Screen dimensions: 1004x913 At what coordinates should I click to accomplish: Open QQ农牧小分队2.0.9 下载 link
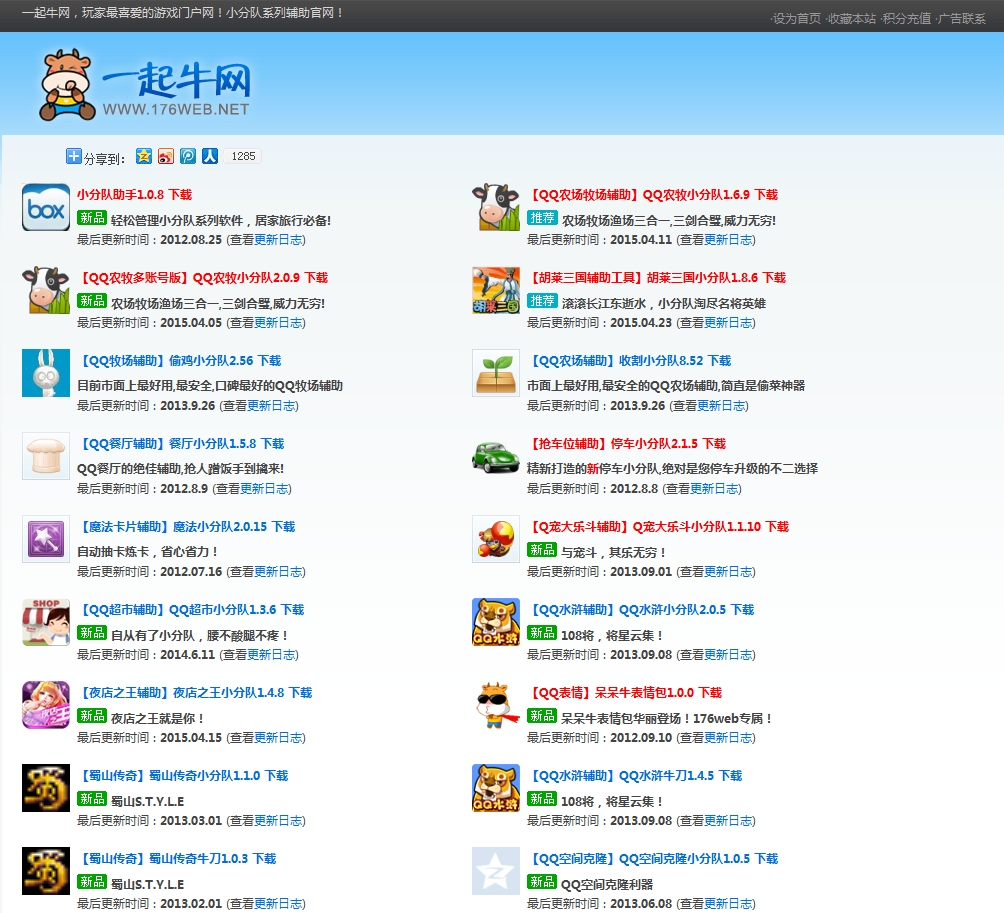click(202, 278)
